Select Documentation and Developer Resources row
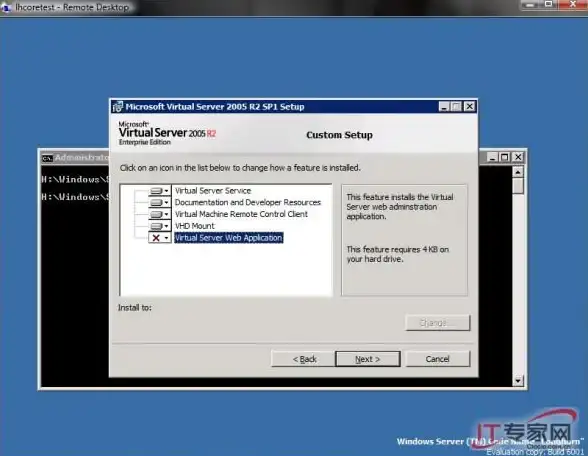The height and width of the screenshot is (456, 588). 248,202
